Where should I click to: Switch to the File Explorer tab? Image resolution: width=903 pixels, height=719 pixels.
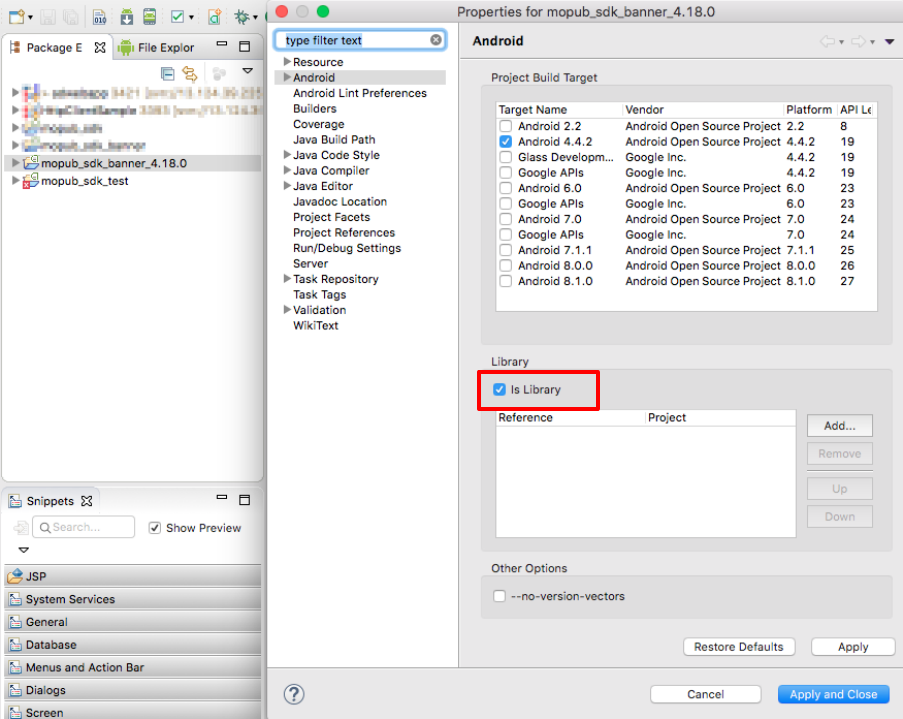(x=156, y=48)
